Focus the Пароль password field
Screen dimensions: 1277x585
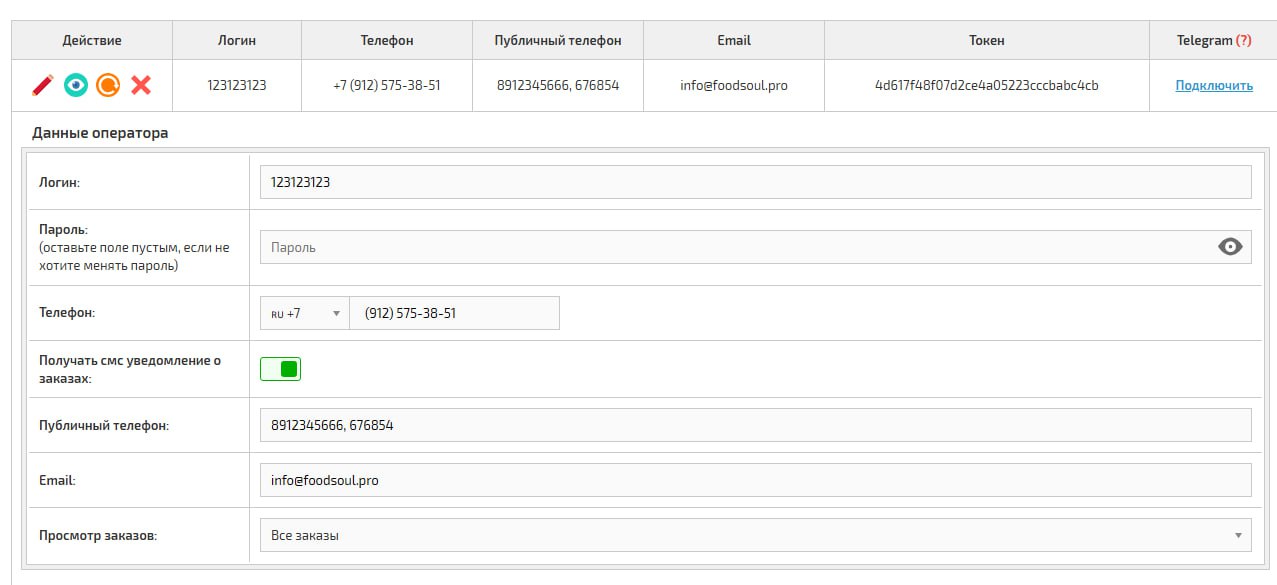point(735,247)
